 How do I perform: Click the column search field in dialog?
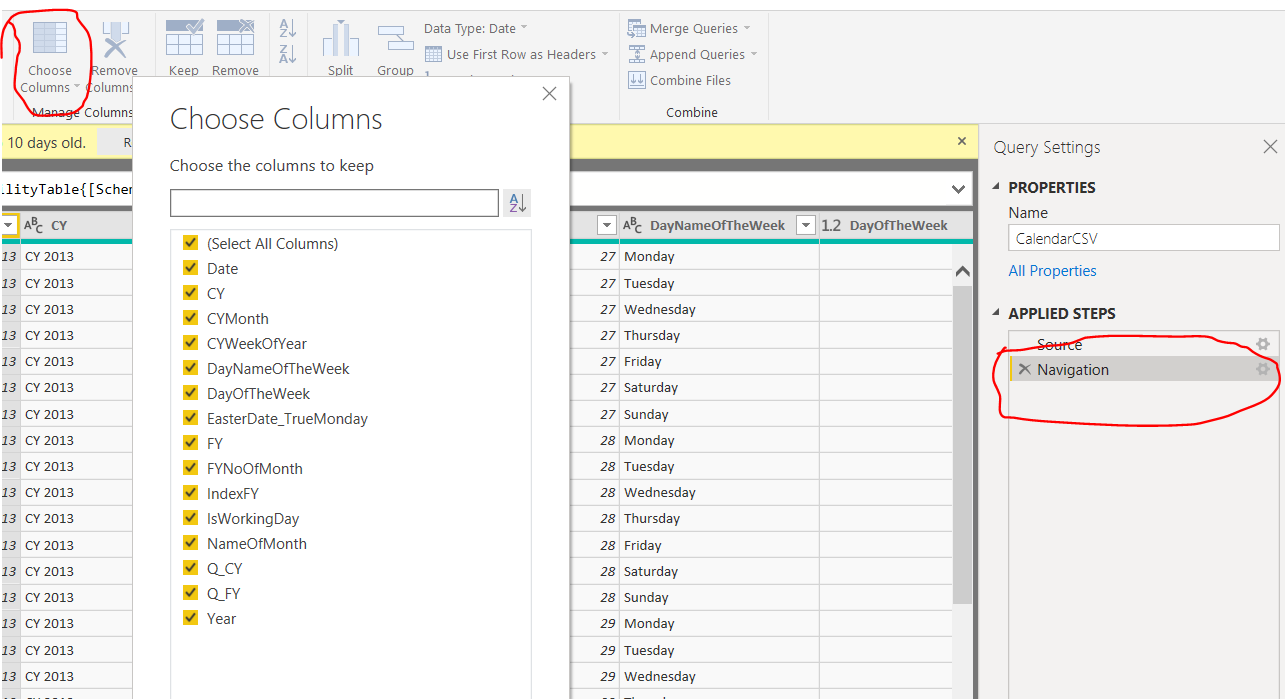coord(334,203)
